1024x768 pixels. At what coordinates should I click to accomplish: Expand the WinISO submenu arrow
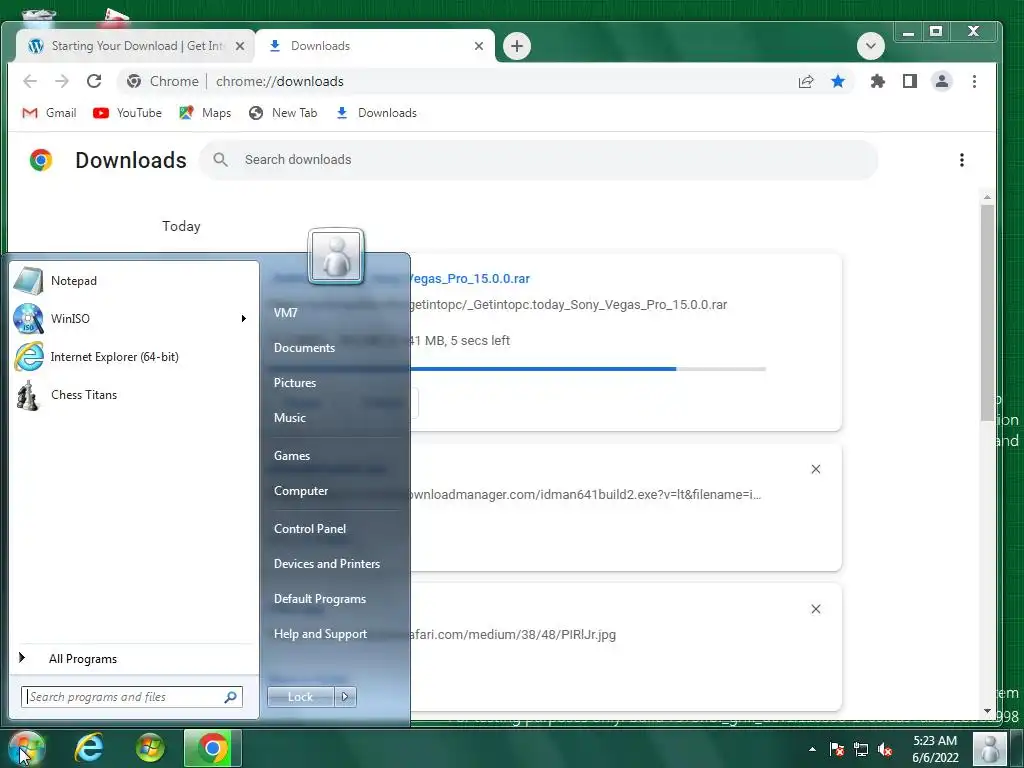pyautogui.click(x=244, y=319)
